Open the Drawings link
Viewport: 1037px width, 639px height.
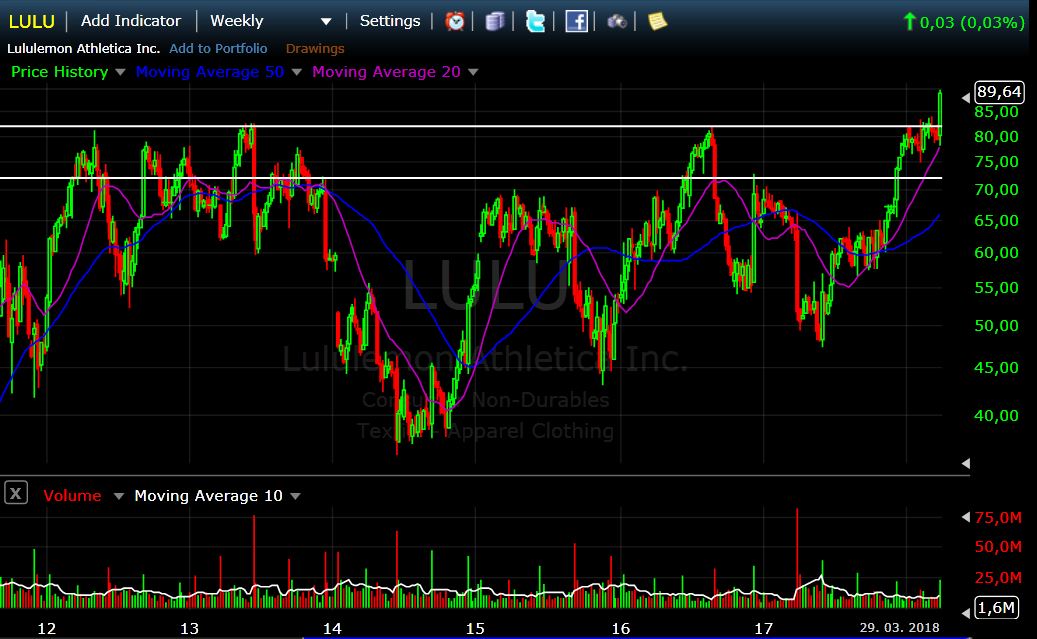point(315,48)
